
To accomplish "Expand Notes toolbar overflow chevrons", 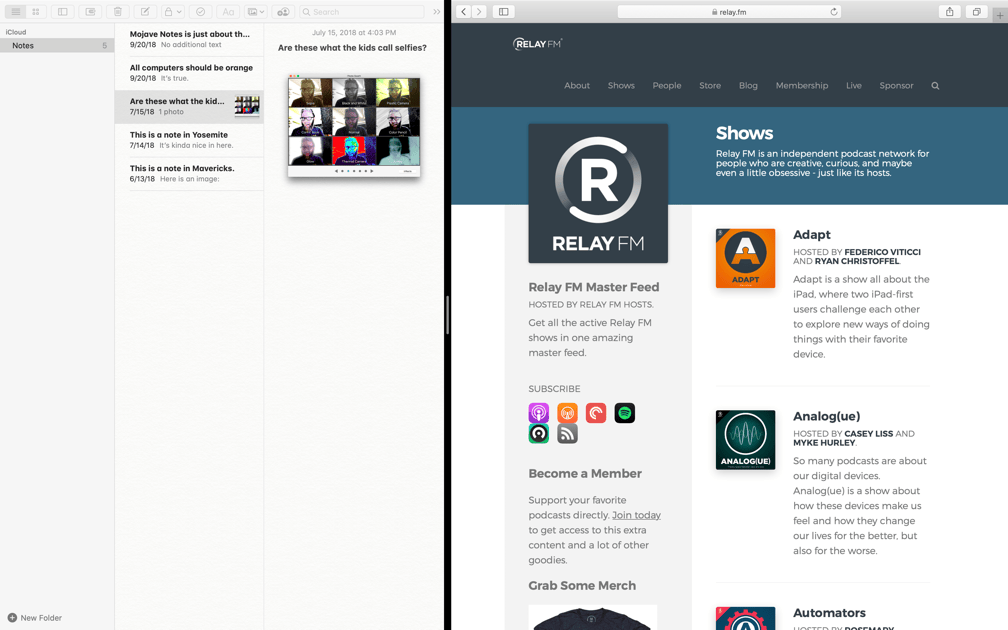I will [x=436, y=12].
